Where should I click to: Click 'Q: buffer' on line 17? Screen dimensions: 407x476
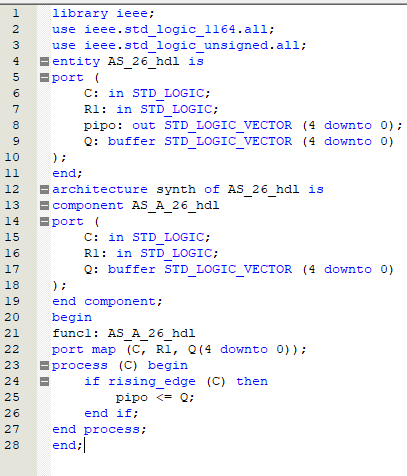[x=120, y=270]
